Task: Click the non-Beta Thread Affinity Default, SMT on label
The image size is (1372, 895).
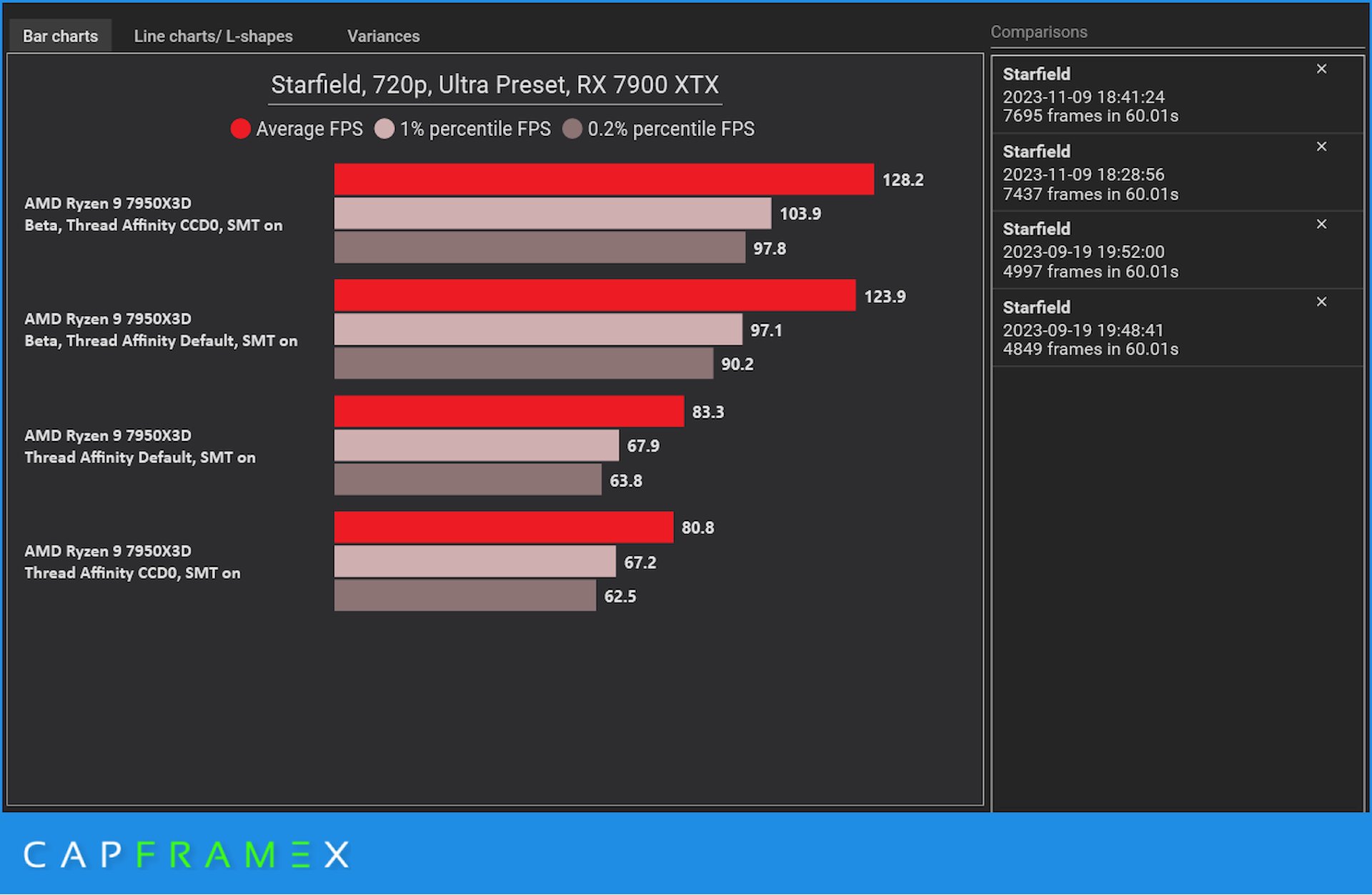Action: pos(140,458)
